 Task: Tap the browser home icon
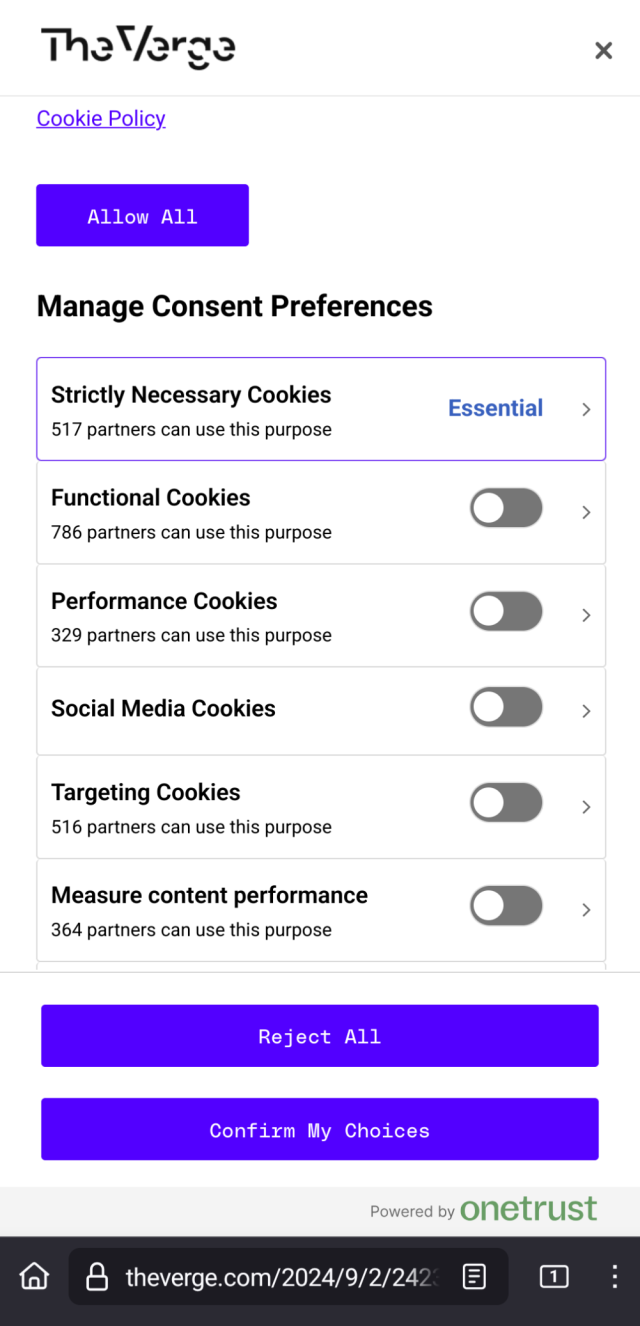pos(34,1276)
